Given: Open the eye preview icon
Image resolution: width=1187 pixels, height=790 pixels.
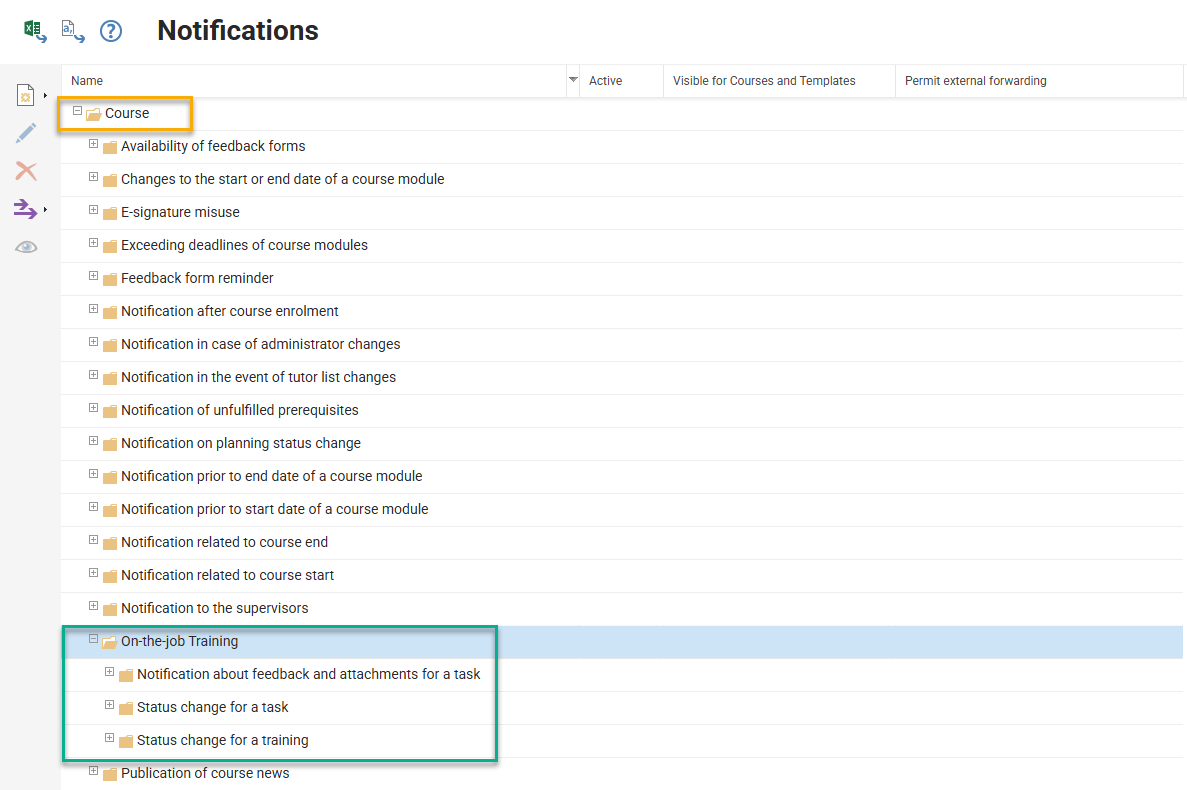Looking at the screenshot, I should point(27,246).
